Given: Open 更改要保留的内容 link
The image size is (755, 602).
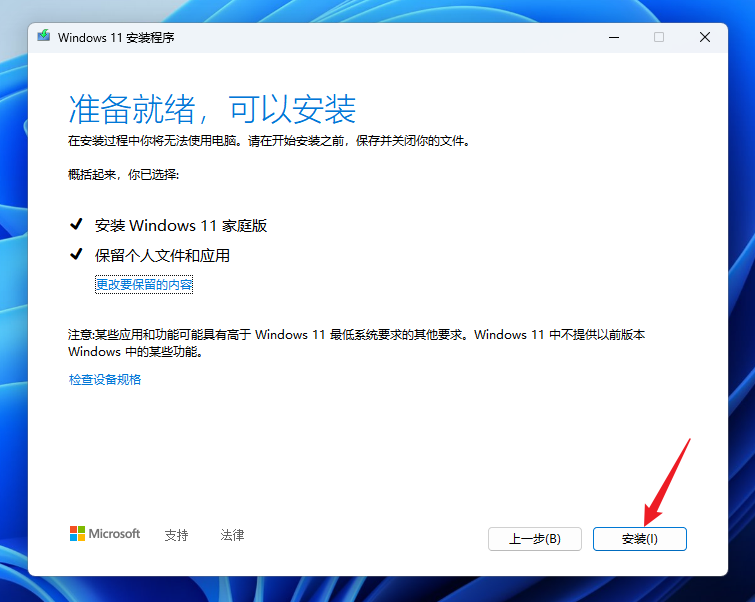Looking at the screenshot, I should click(144, 285).
